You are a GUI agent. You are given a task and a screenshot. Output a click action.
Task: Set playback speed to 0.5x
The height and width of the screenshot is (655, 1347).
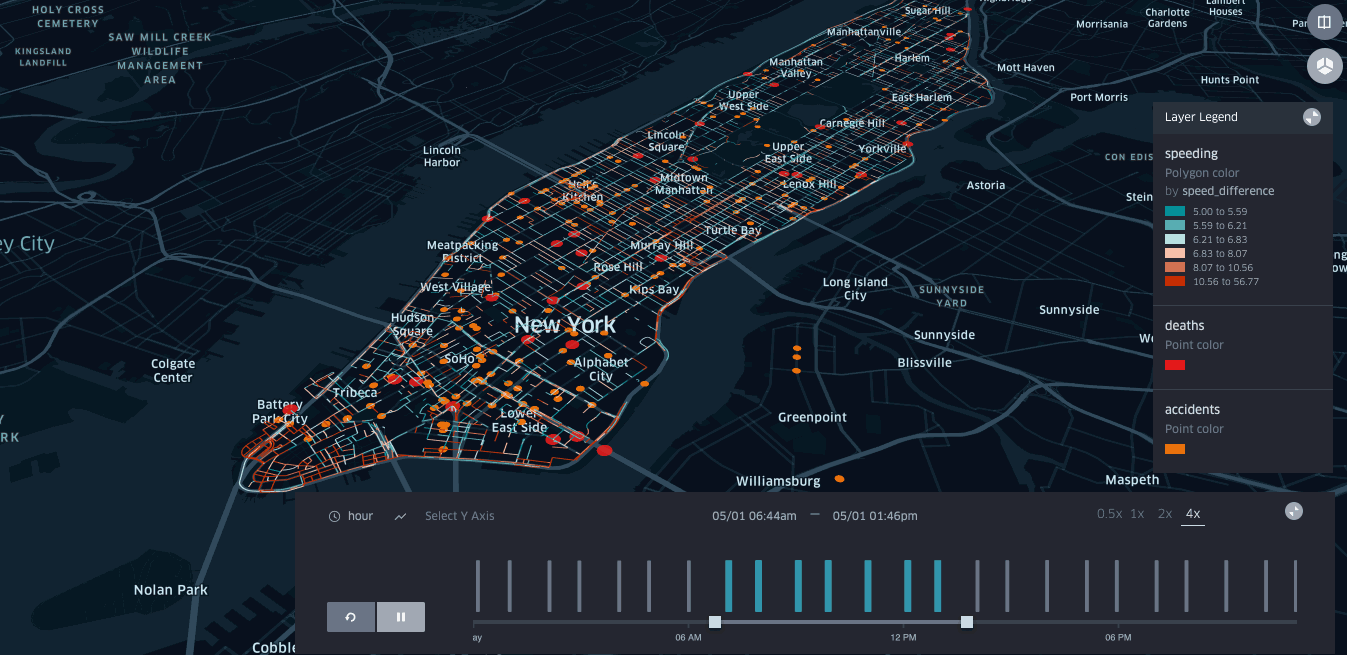pos(1109,514)
